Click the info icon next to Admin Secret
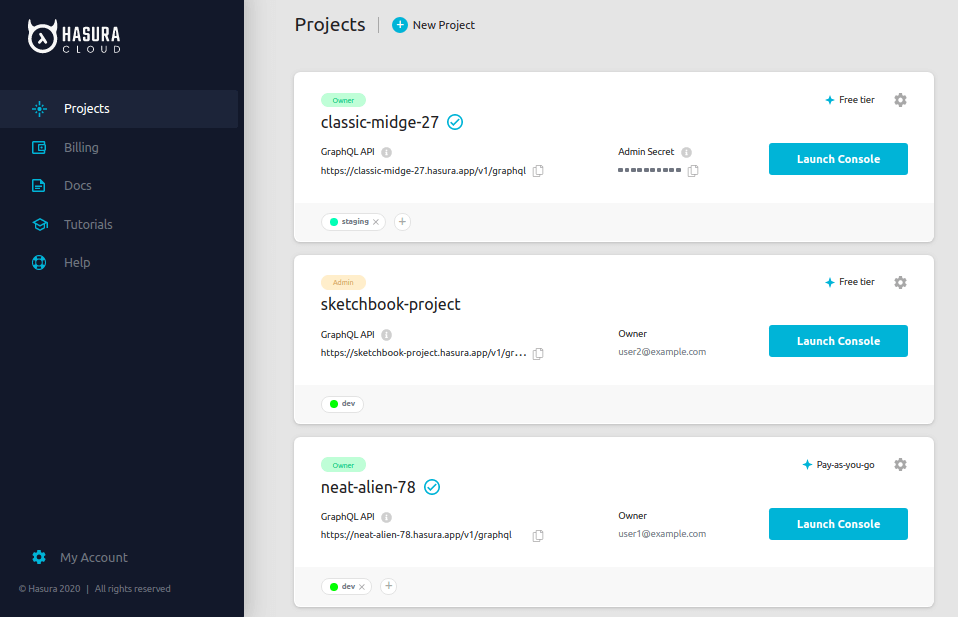 [x=687, y=151]
